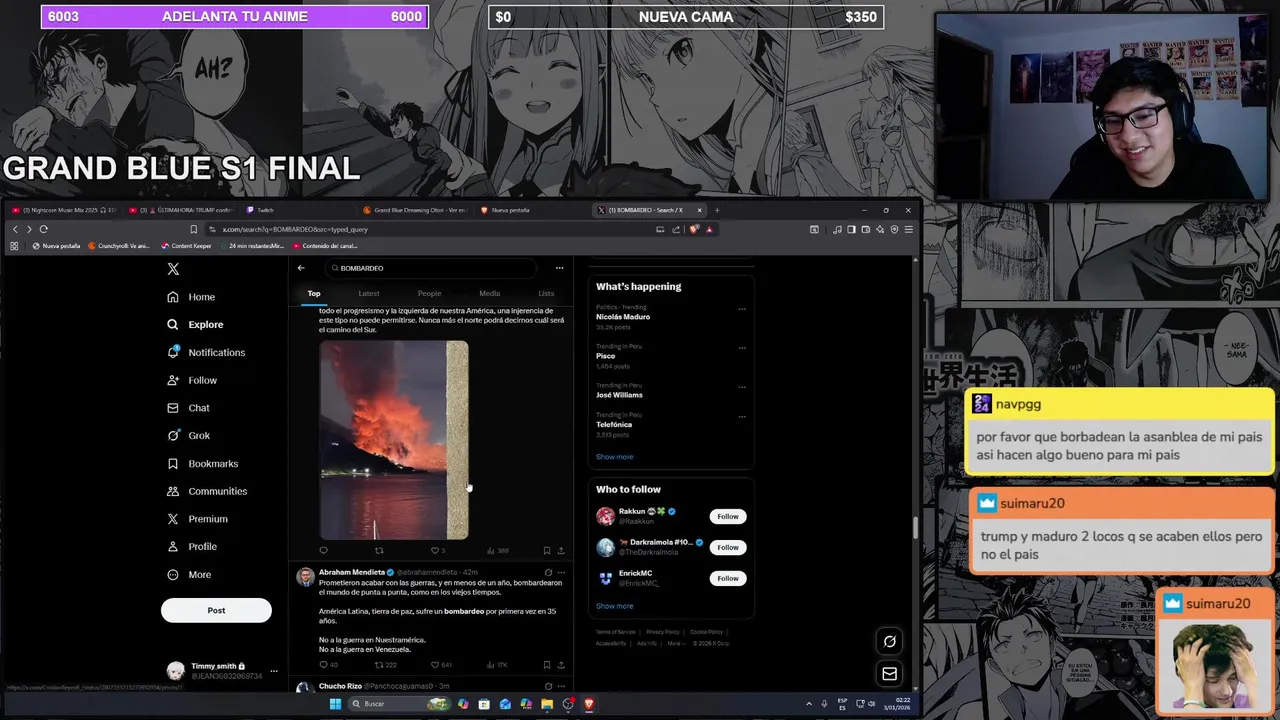Open browser main menu
1280x720 pixels.
(908, 229)
